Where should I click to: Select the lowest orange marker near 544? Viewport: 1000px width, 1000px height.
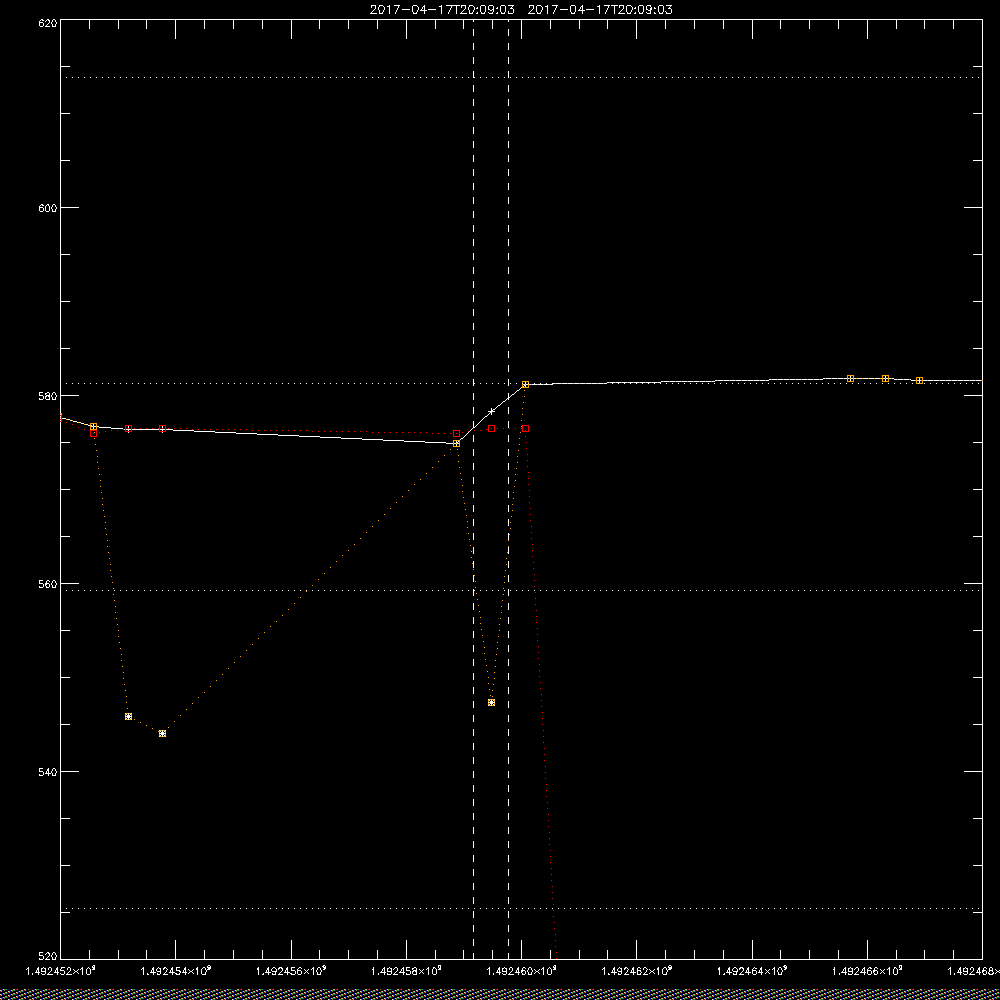pyautogui.click(x=163, y=733)
